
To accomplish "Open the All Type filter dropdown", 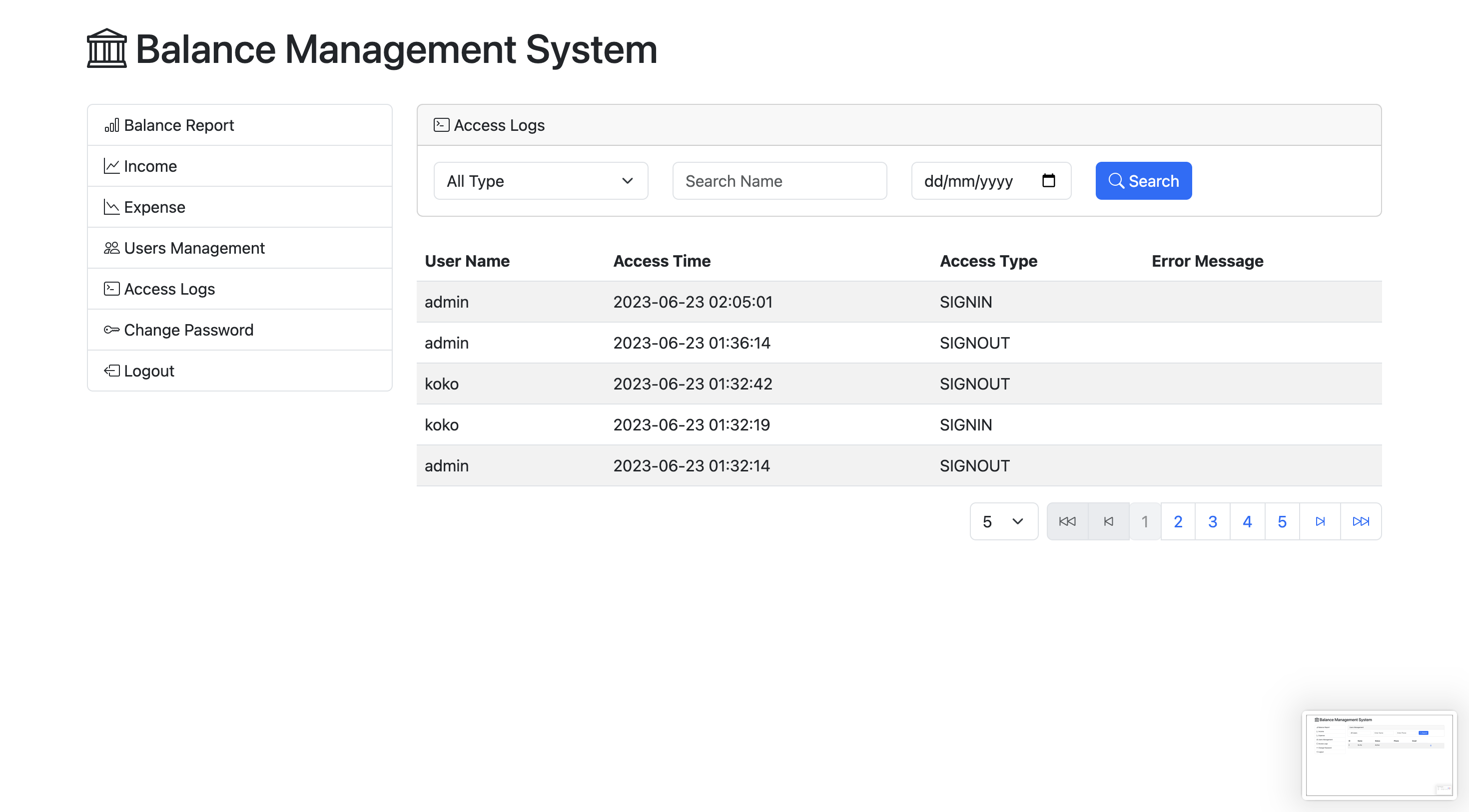I will 541,181.
